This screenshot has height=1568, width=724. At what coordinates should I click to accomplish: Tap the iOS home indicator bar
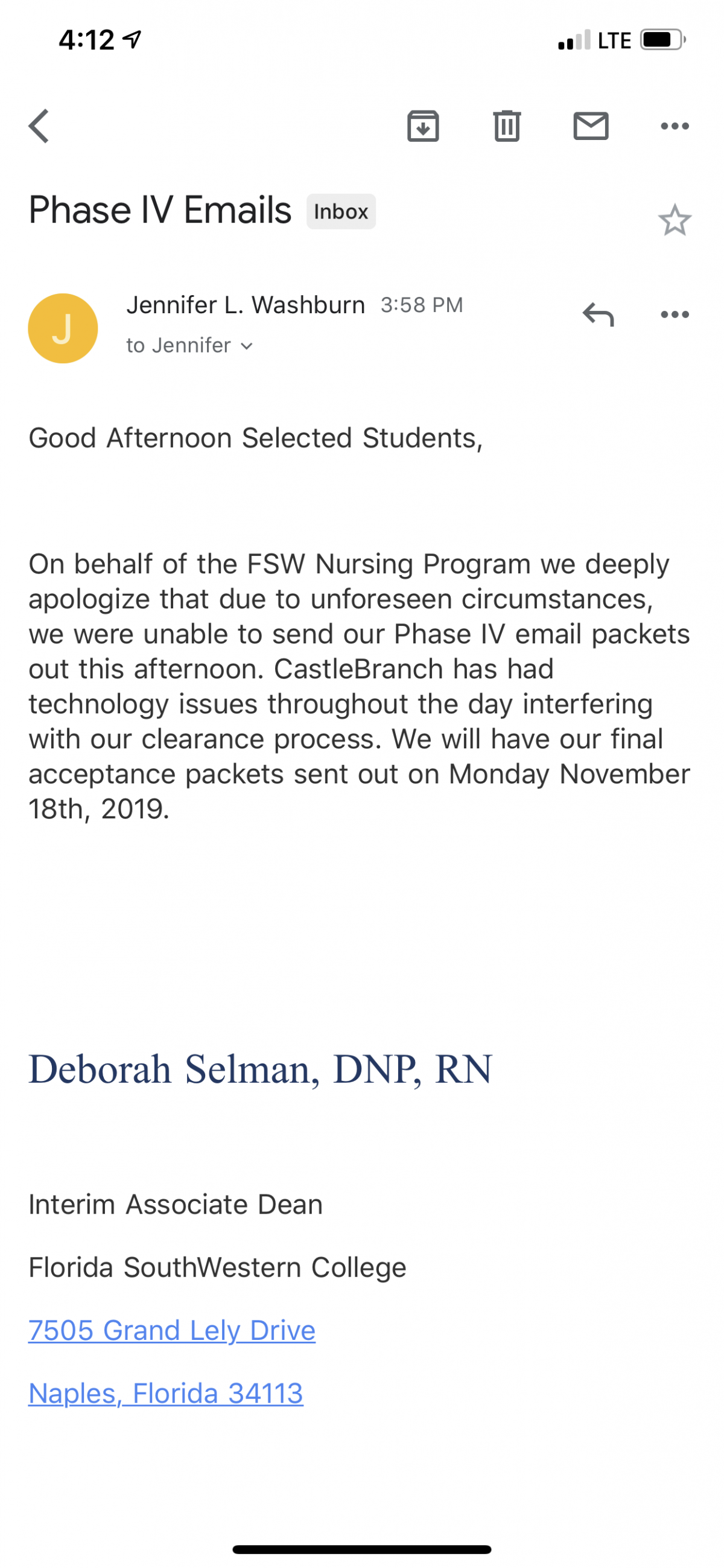pyautogui.click(x=361, y=1549)
